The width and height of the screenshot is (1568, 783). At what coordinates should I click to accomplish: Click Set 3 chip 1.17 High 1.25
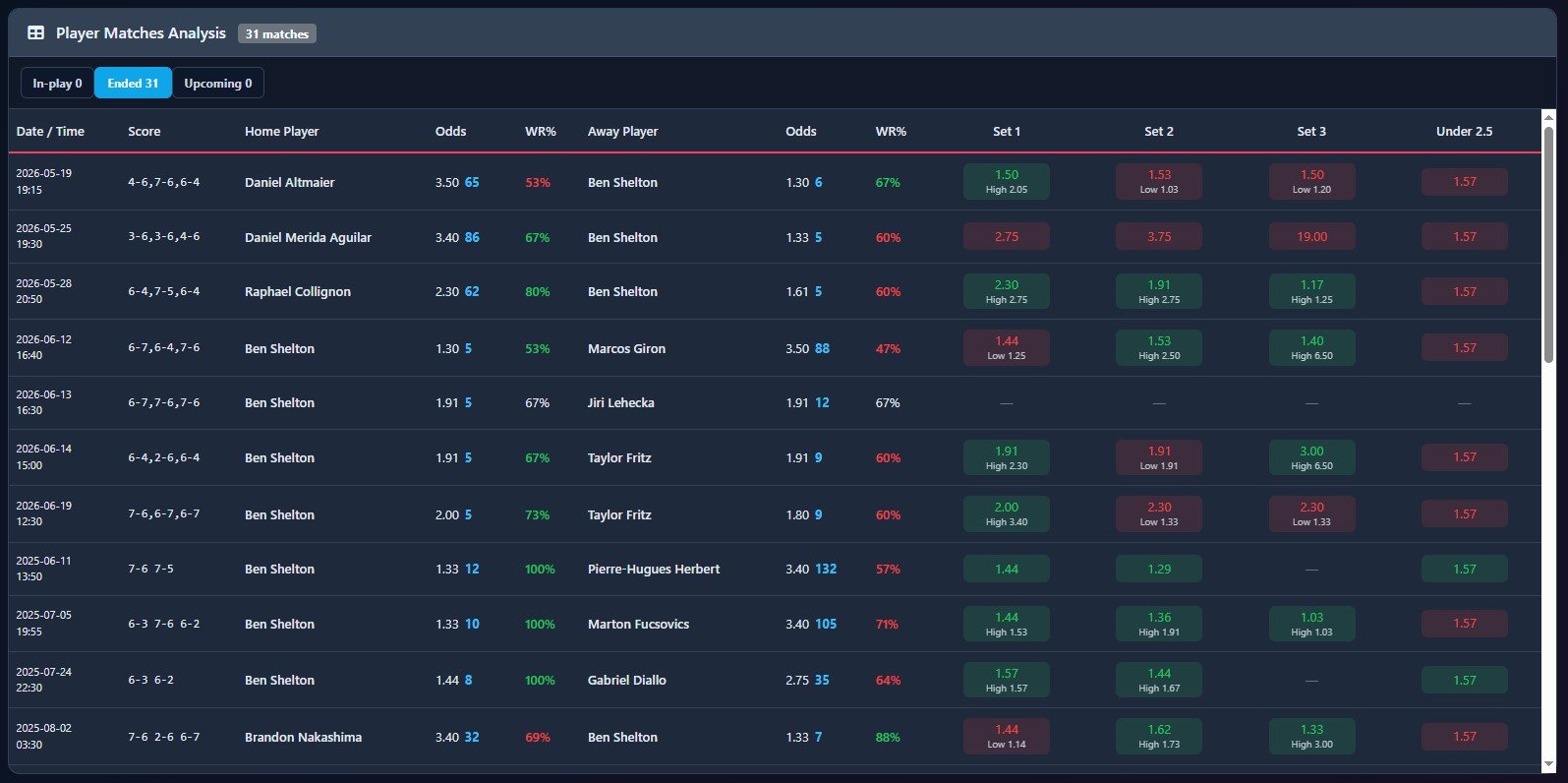[1311, 292]
